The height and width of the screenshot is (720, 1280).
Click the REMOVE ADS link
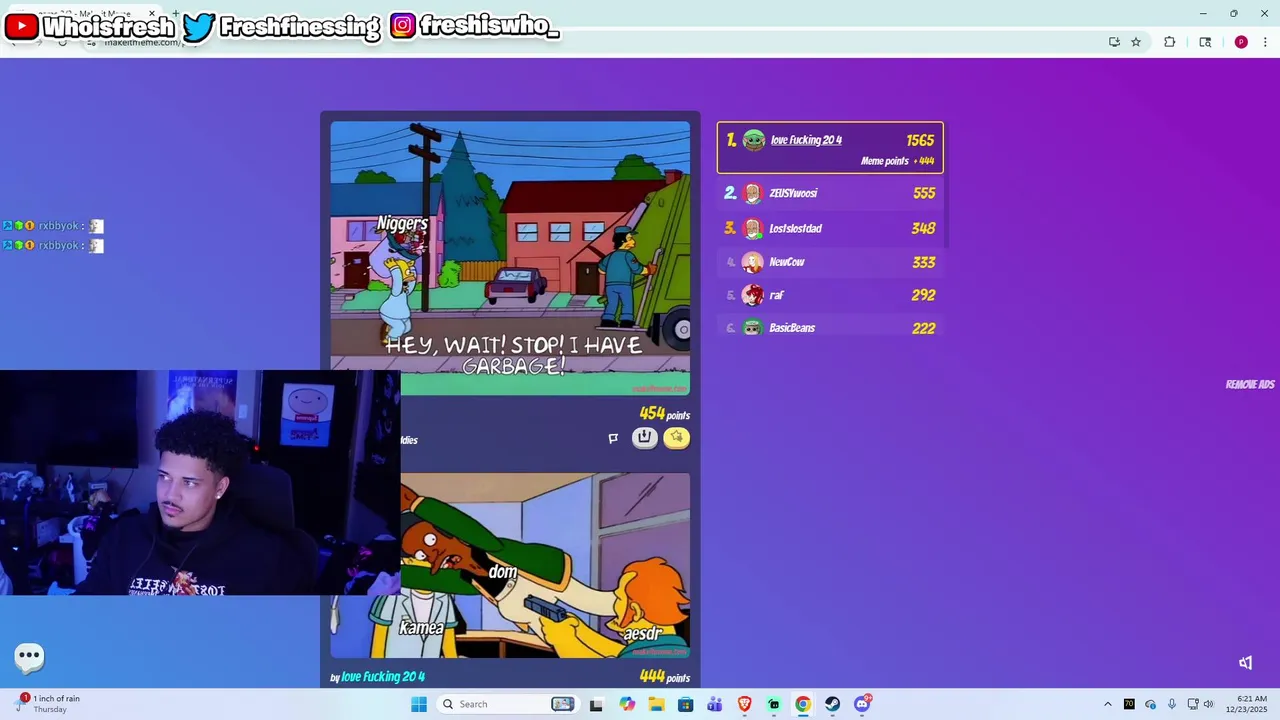pyautogui.click(x=1250, y=385)
